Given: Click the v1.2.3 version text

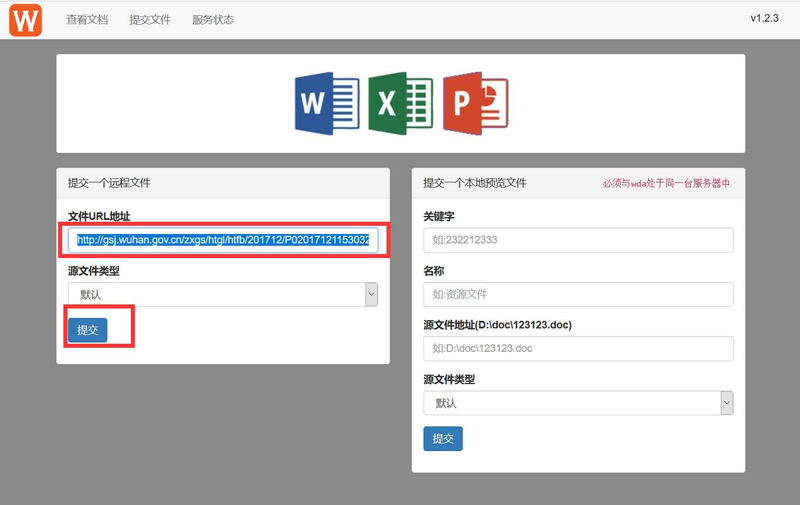Looking at the screenshot, I should pyautogui.click(x=764, y=18).
